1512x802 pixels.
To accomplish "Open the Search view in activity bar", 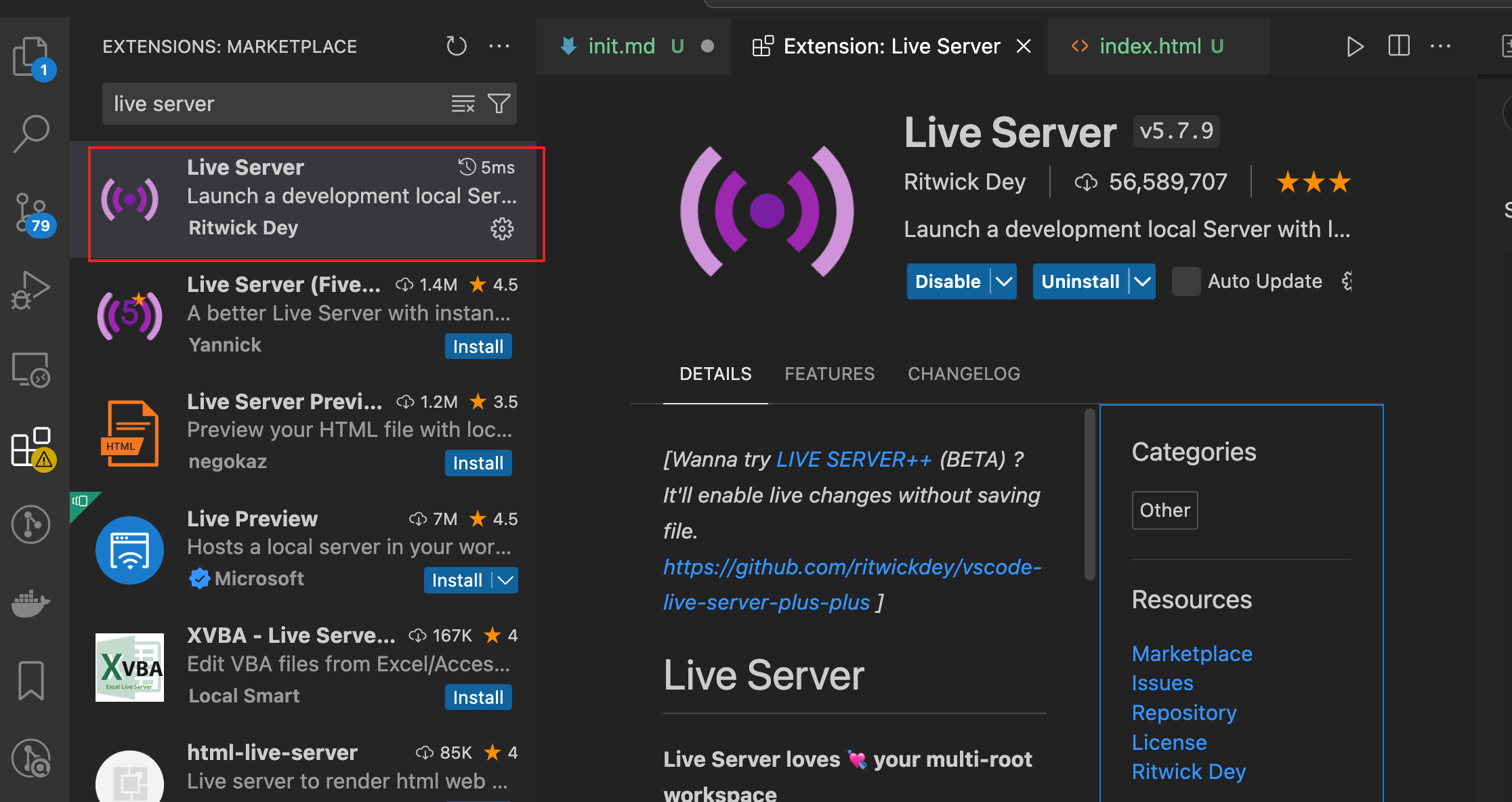I will click(x=31, y=133).
